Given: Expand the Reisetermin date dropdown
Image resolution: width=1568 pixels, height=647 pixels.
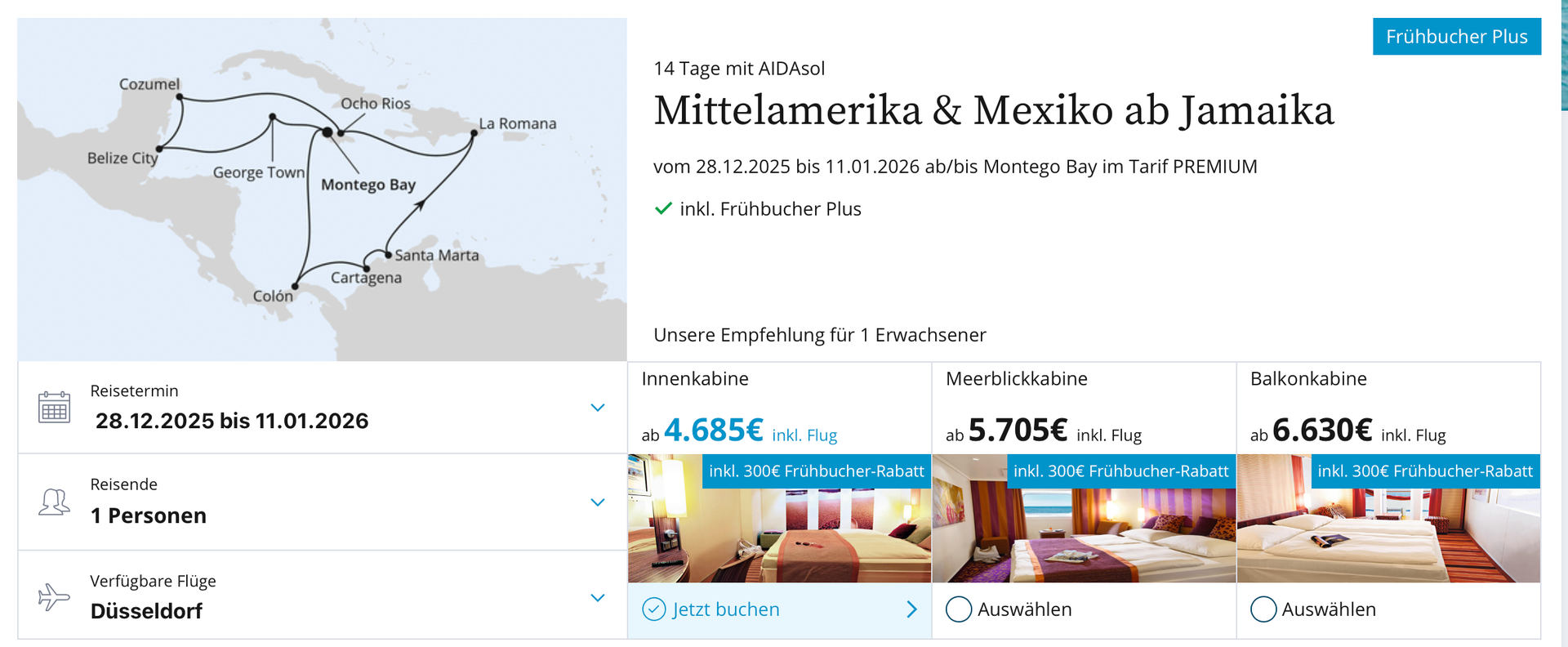Looking at the screenshot, I should (598, 408).
